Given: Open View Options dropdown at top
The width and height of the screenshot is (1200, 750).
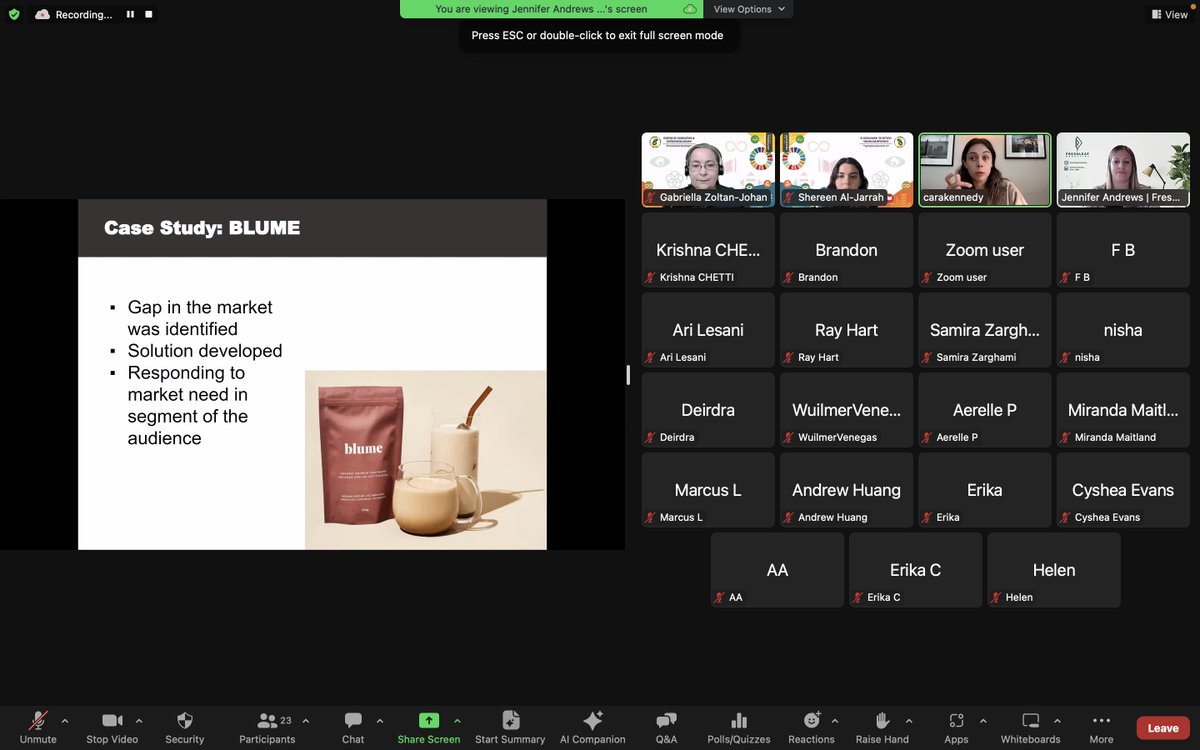Looking at the screenshot, I should [749, 9].
